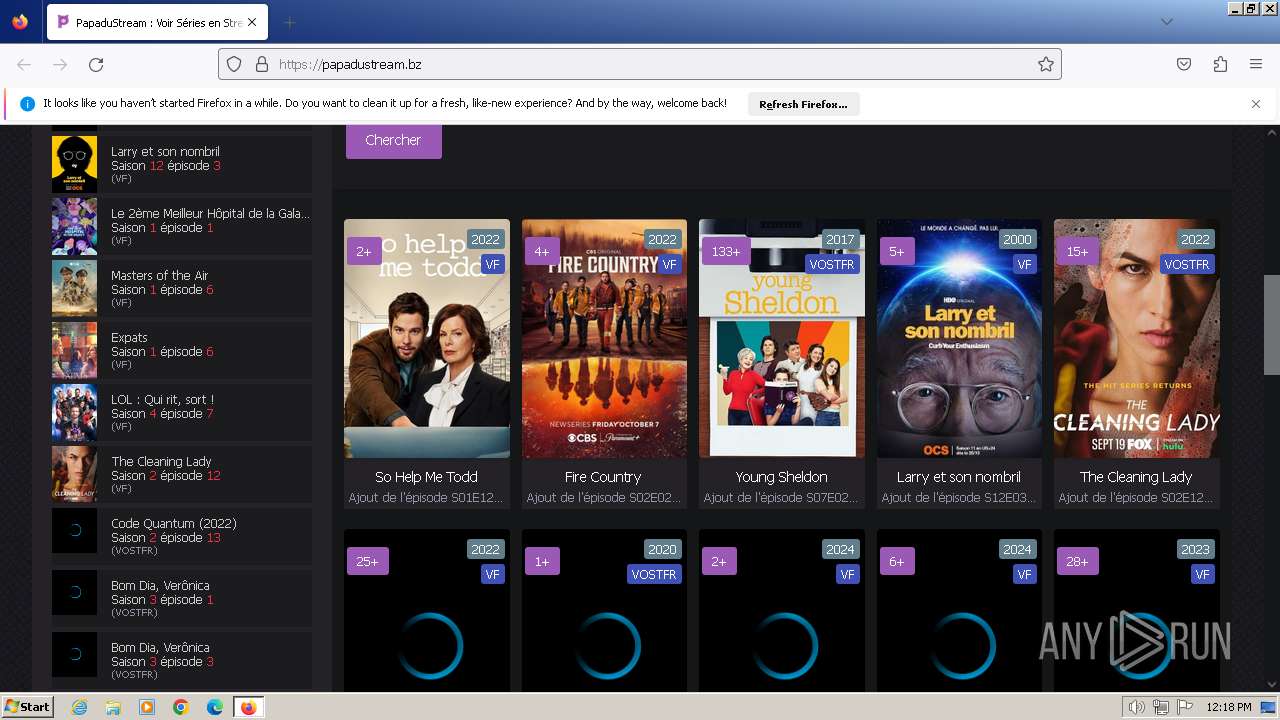Click the VOSTFR badge on Cleaning Lady poster

1187,264
